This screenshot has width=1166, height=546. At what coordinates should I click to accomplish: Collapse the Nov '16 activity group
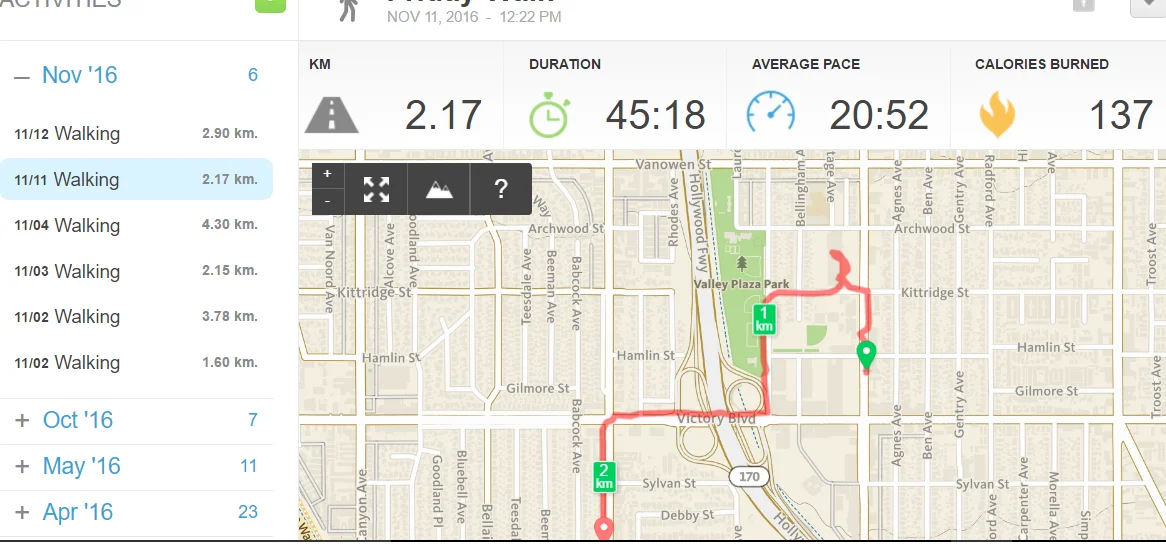22,76
